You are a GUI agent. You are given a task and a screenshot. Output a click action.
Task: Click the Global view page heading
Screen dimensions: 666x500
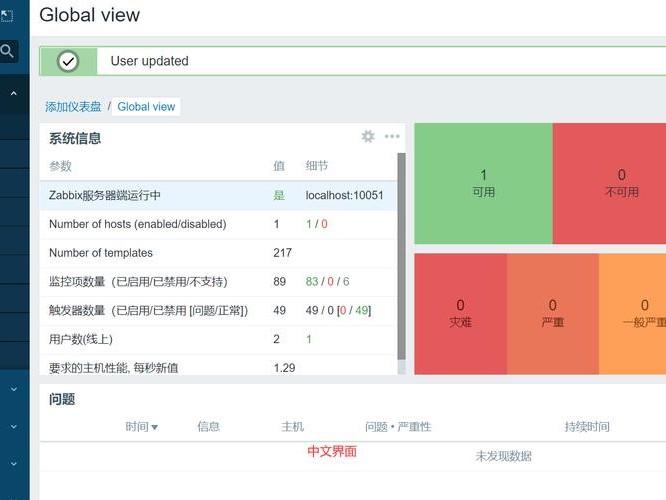tap(89, 15)
